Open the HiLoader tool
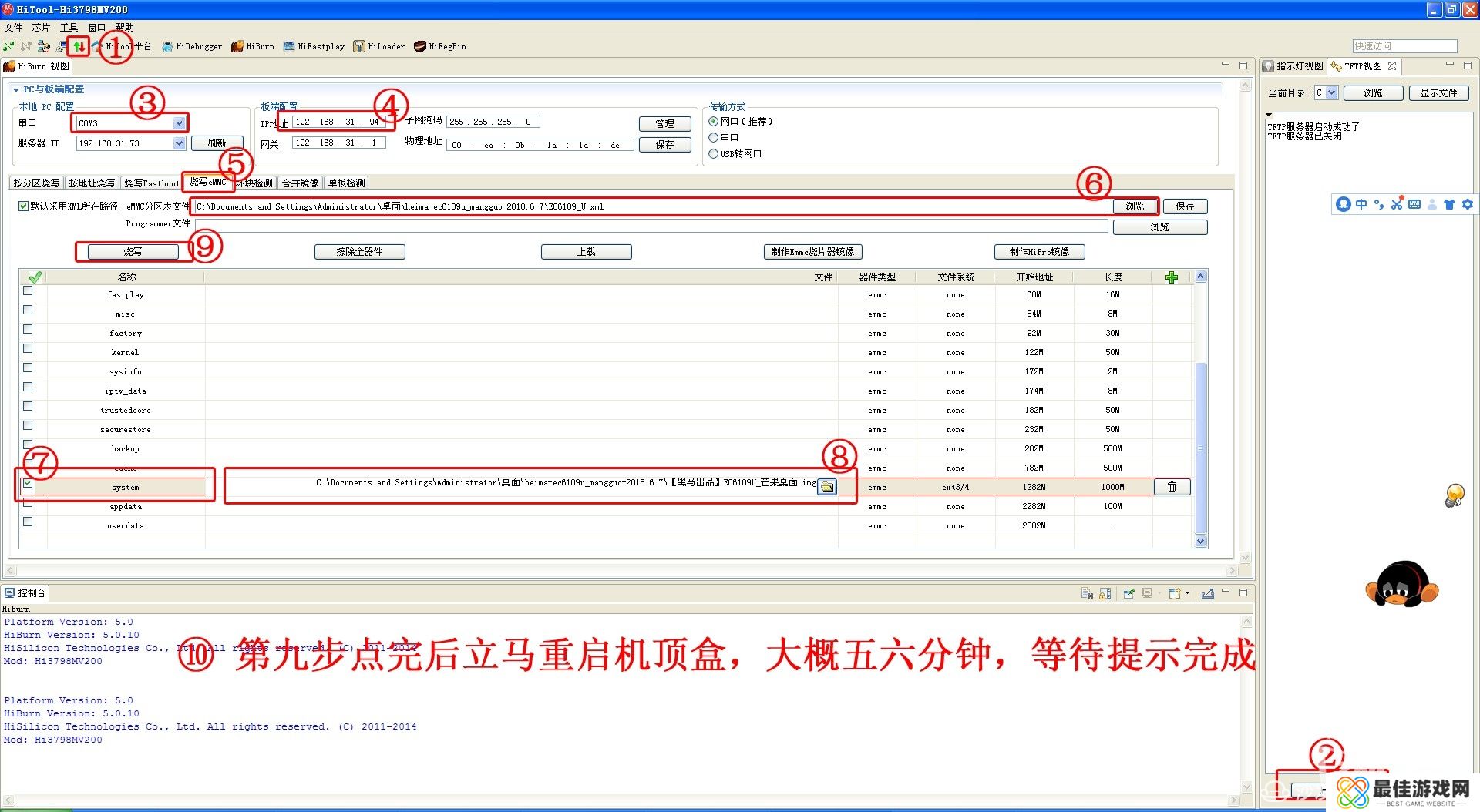Screen dimensions: 1480x812 [x=379, y=46]
